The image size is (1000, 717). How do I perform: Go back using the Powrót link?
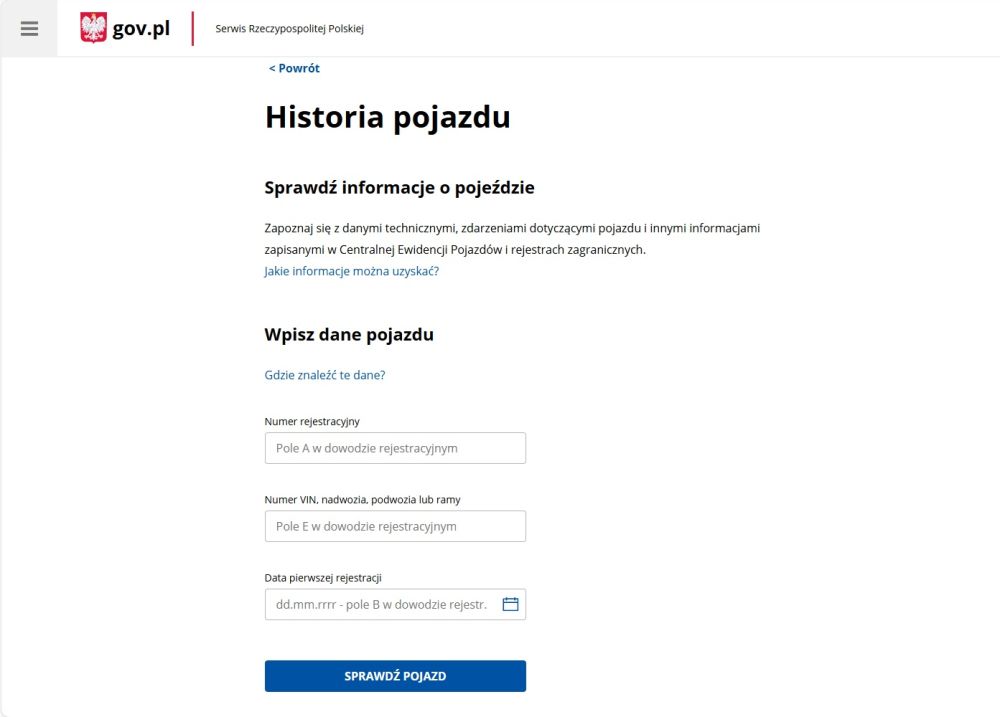click(294, 68)
